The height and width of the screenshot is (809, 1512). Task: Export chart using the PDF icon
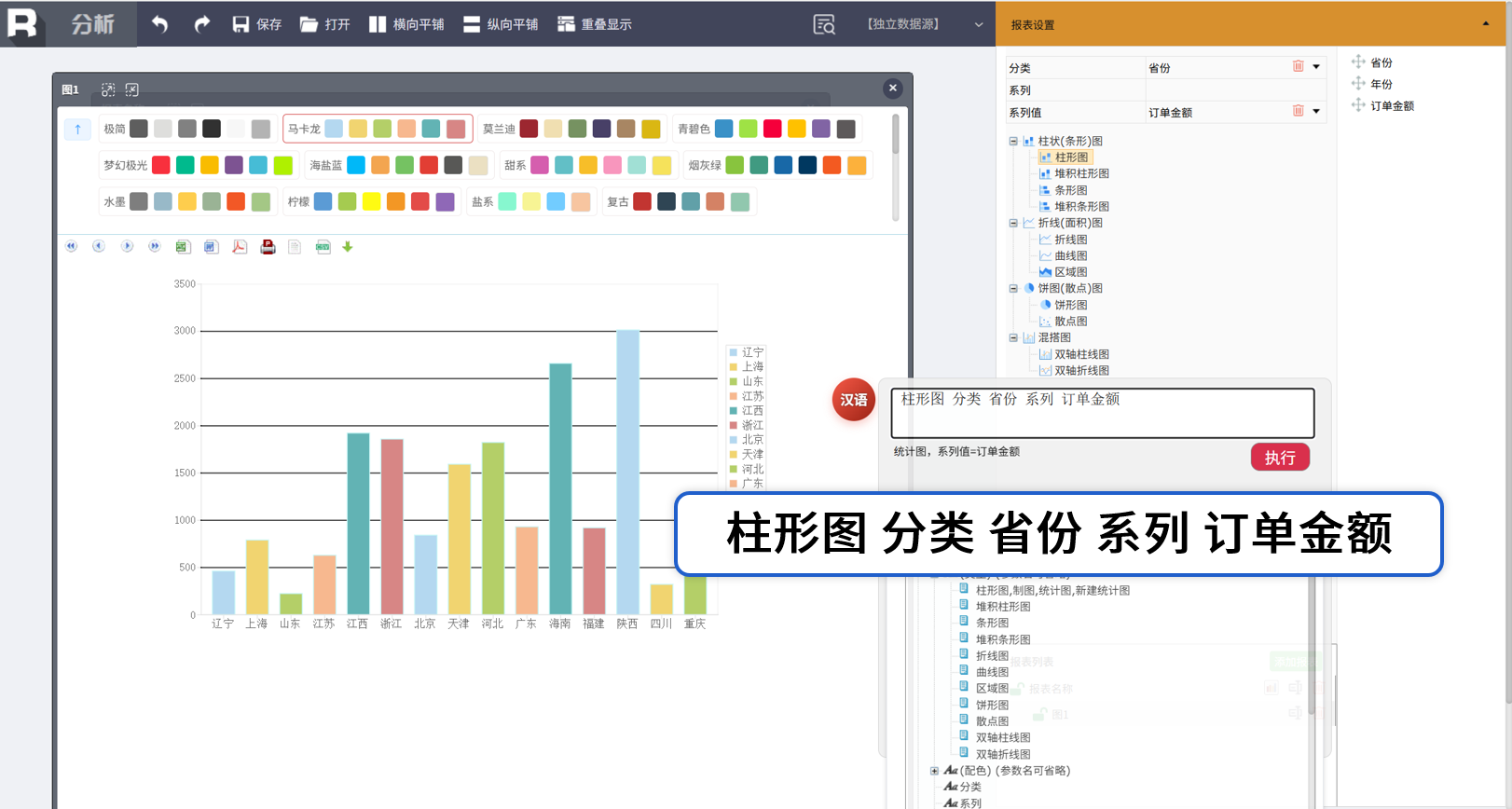point(240,247)
